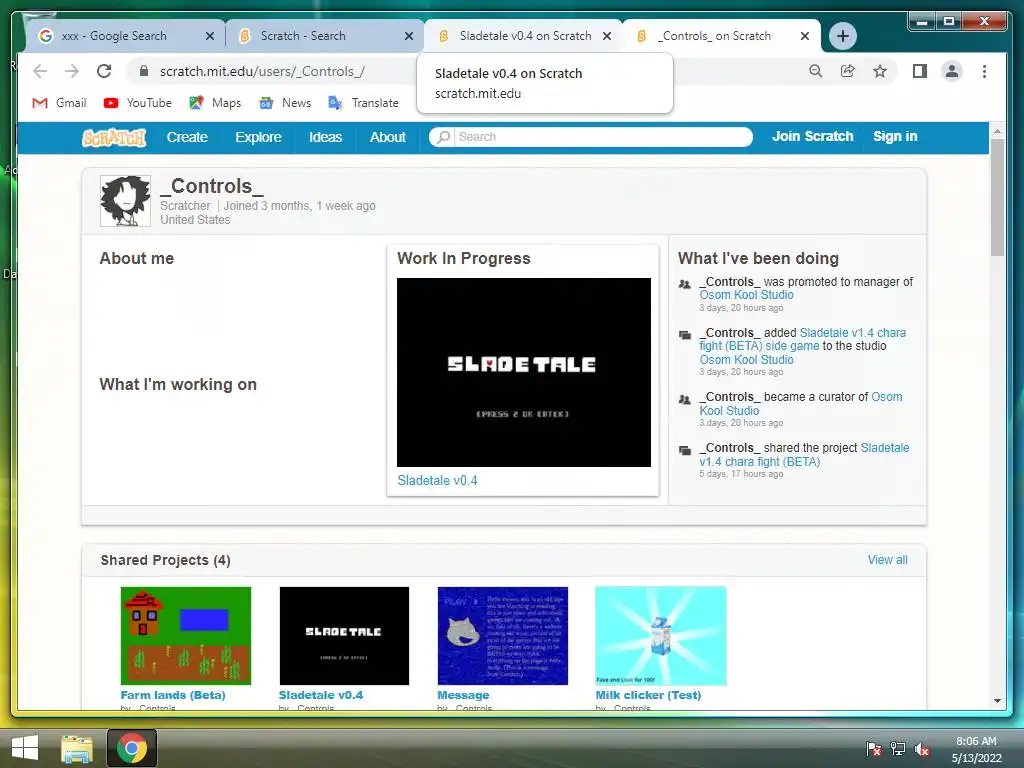This screenshot has width=1024, height=768.
Task: Open the Farm lands (Beta) title link
Action: click(173, 696)
